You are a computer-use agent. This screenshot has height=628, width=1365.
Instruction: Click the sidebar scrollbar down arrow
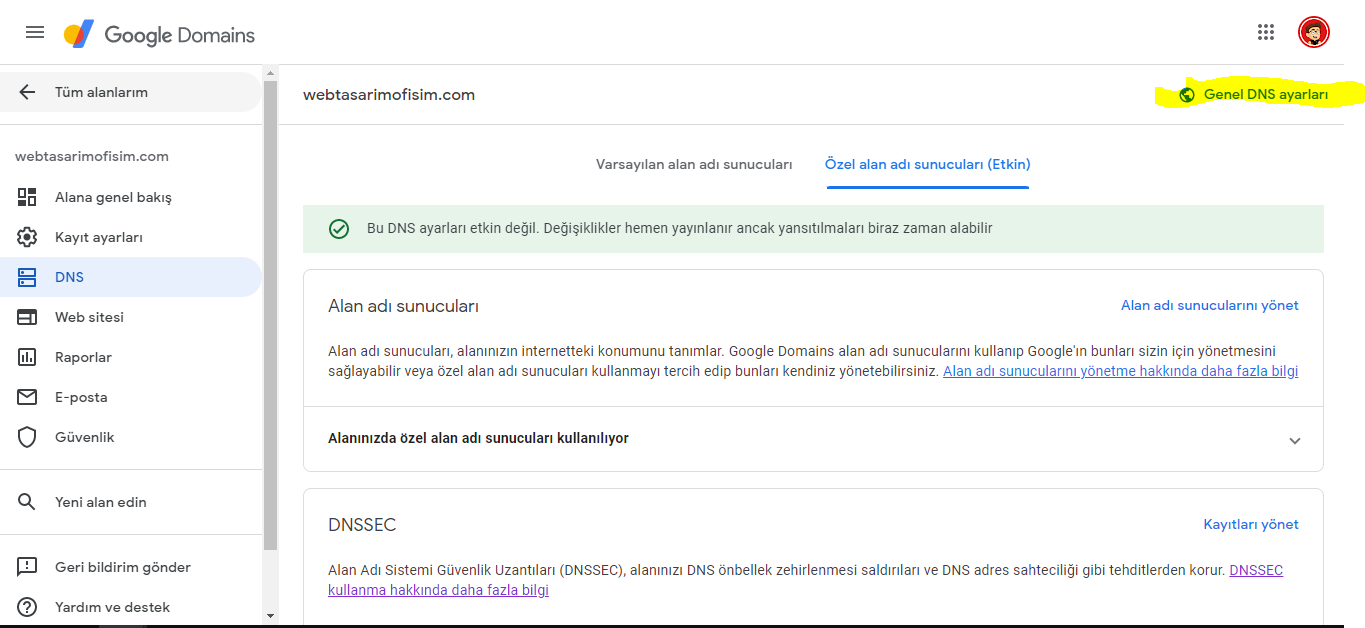[270, 616]
